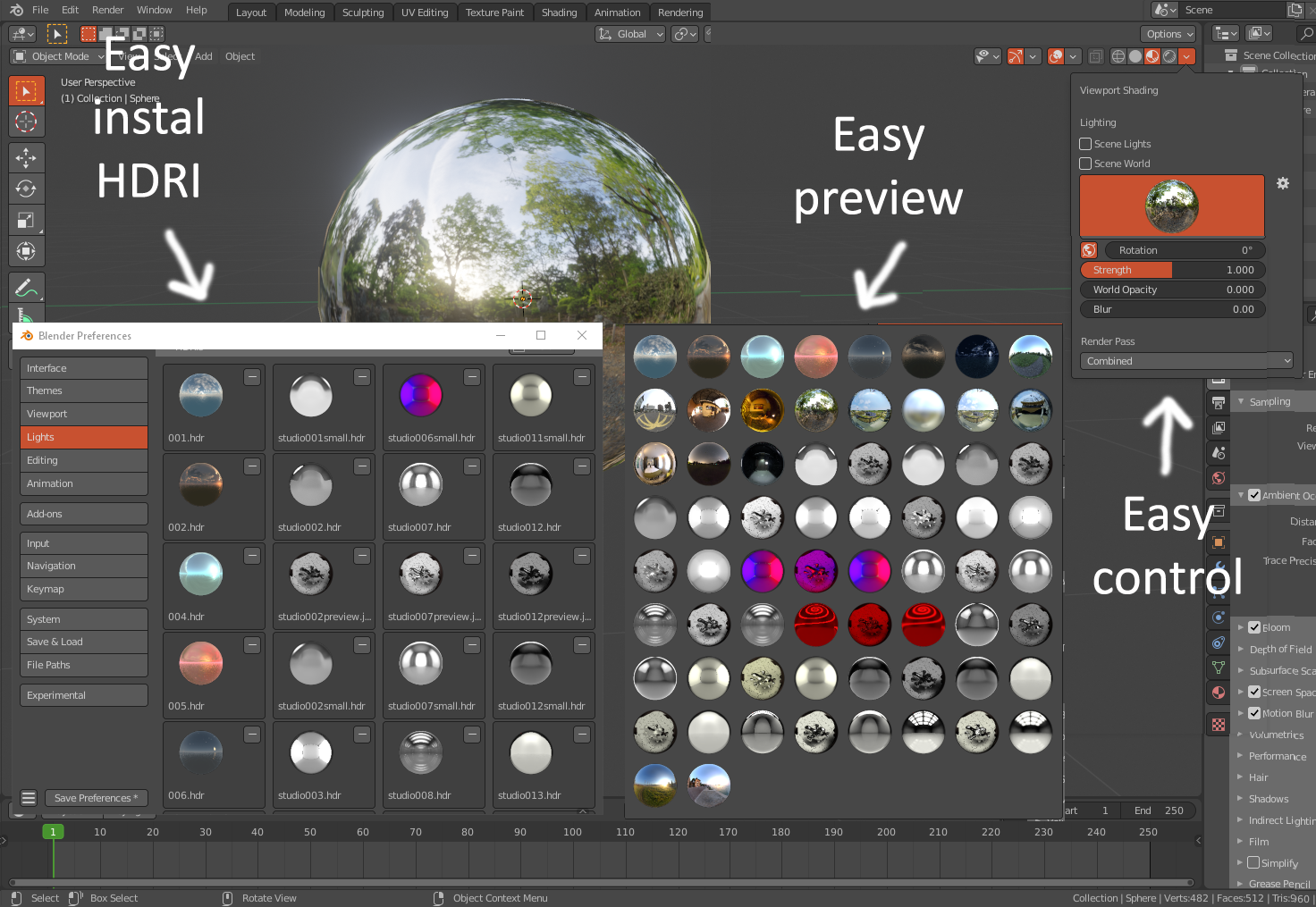The image size is (1316, 907).
Task: Open the Combined render pass dropdown
Action: 1186,361
